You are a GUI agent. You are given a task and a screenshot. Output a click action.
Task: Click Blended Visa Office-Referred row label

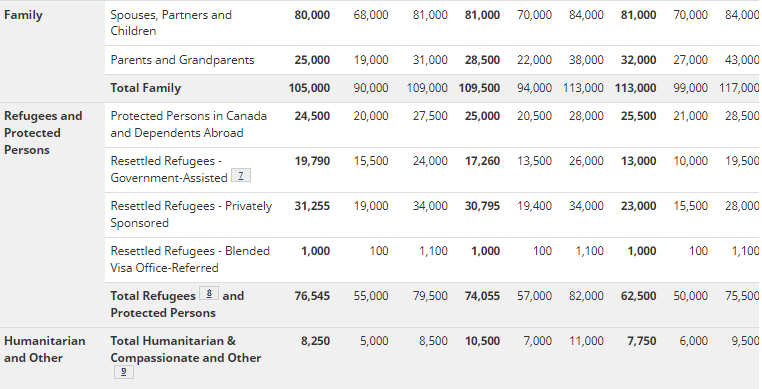click(x=190, y=259)
